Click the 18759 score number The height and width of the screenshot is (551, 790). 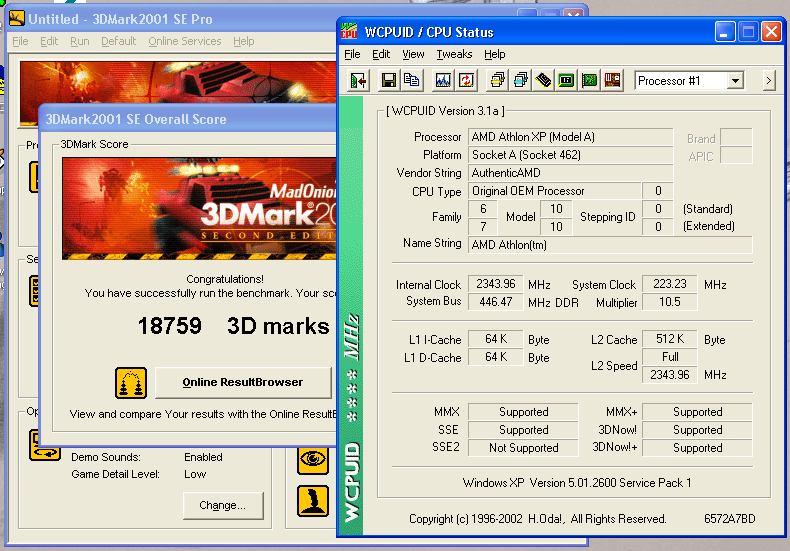[170, 326]
